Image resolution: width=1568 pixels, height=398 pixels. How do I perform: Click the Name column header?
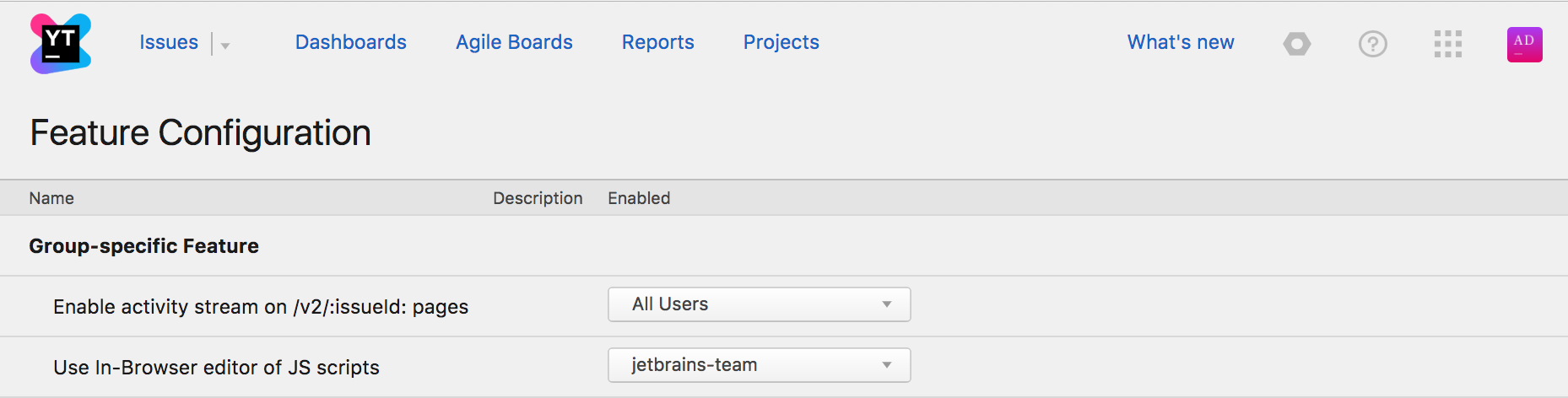[x=51, y=198]
